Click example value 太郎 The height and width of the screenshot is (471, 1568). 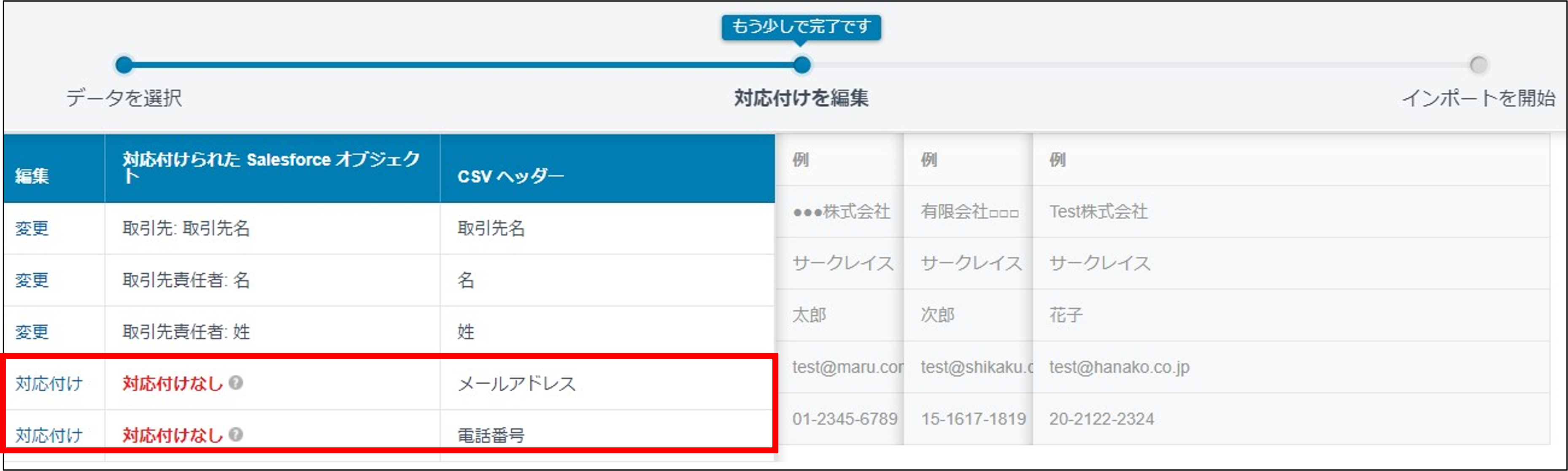point(810,315)
